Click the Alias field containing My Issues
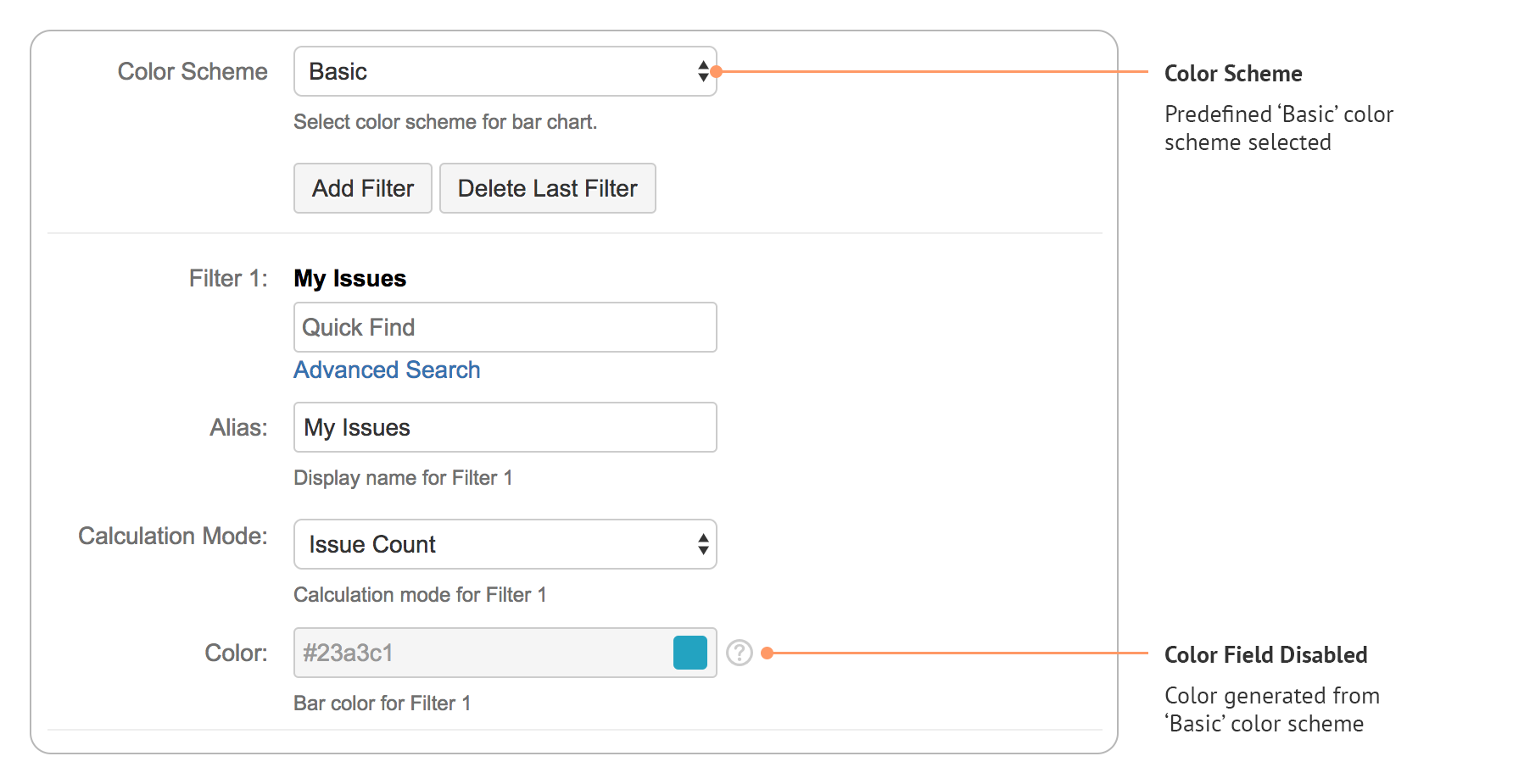This screenshot has width=1513, height=784. (x=505, y=427)
